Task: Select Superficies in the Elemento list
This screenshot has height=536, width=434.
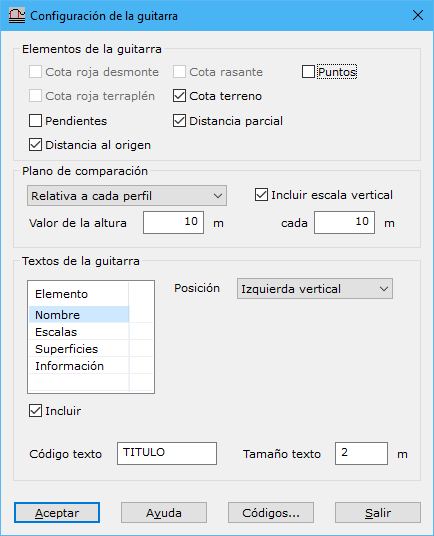Action: pos(79,349)
